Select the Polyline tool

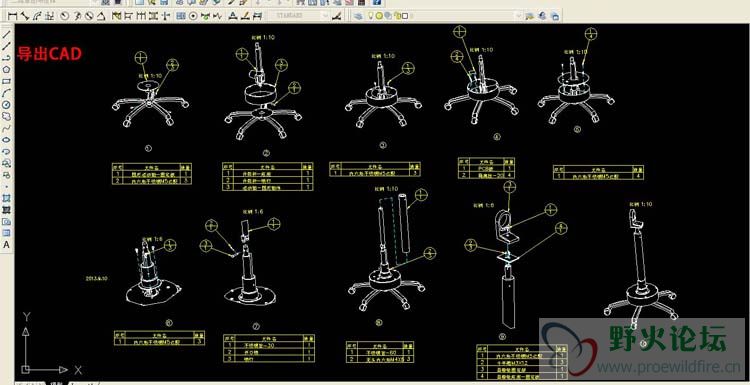[x=7, y=58]
